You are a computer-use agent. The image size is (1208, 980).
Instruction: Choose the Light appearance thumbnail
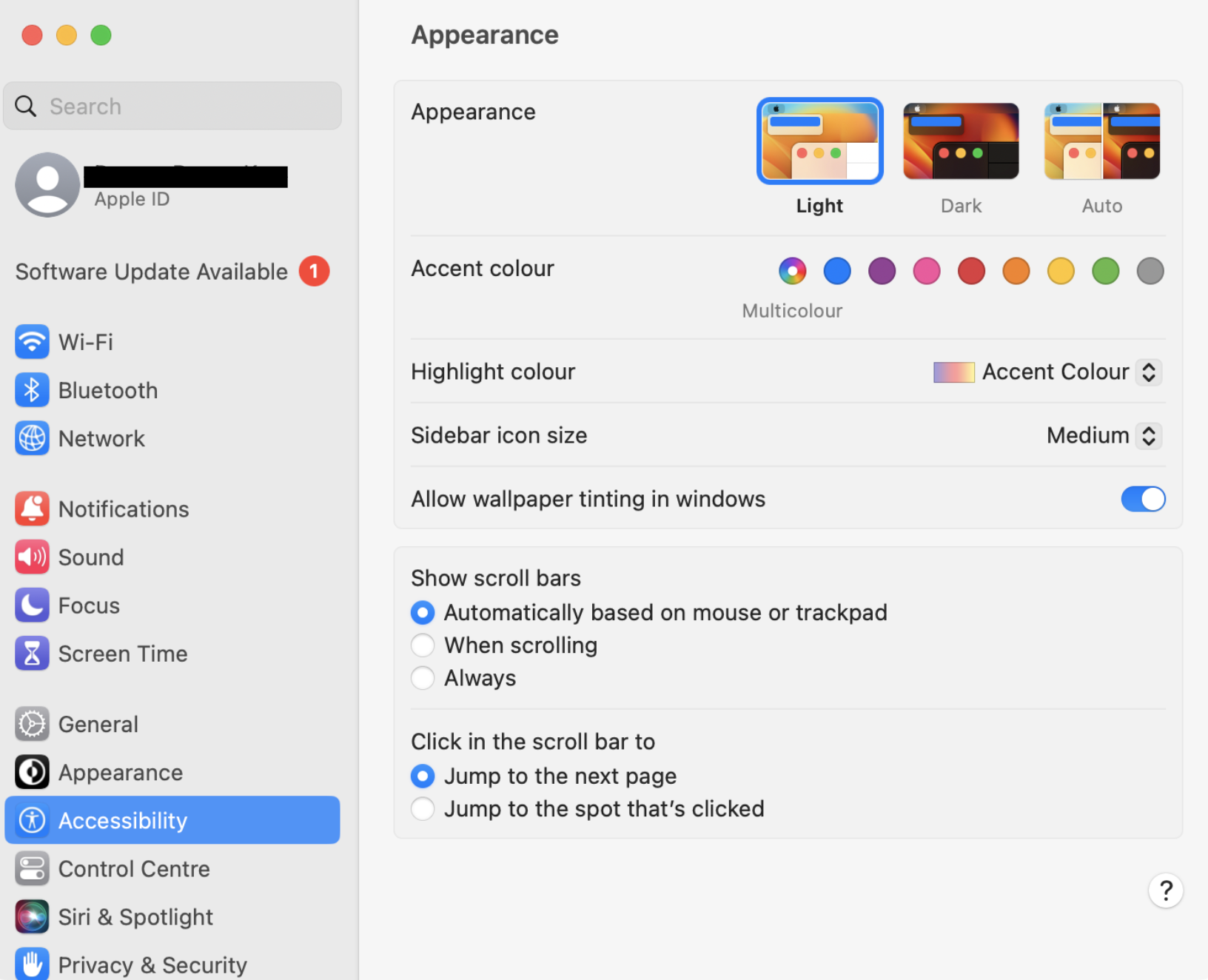820,141
